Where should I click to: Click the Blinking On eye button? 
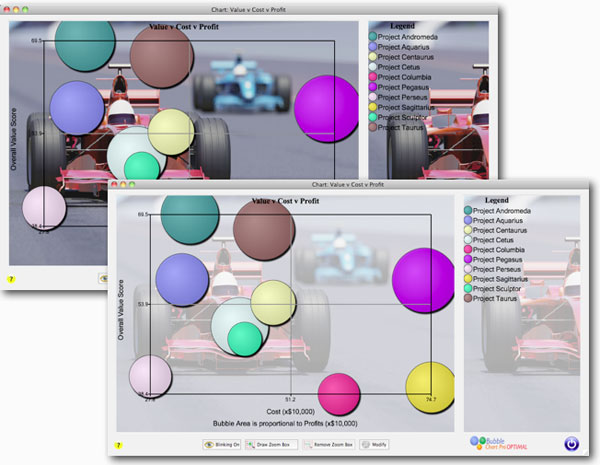222,443
